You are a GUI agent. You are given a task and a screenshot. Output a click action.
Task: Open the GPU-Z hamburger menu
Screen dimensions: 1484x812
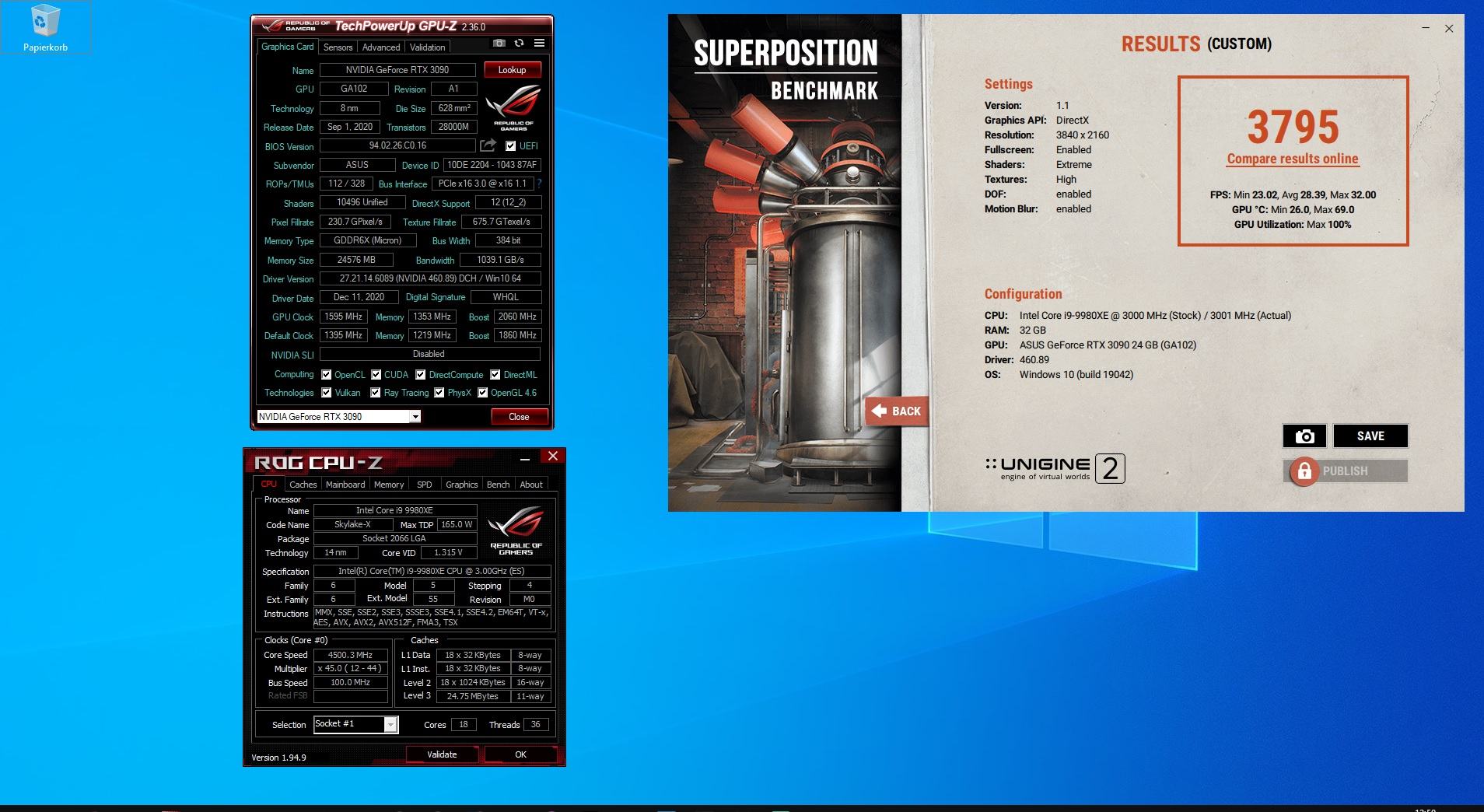coord(539,44)
